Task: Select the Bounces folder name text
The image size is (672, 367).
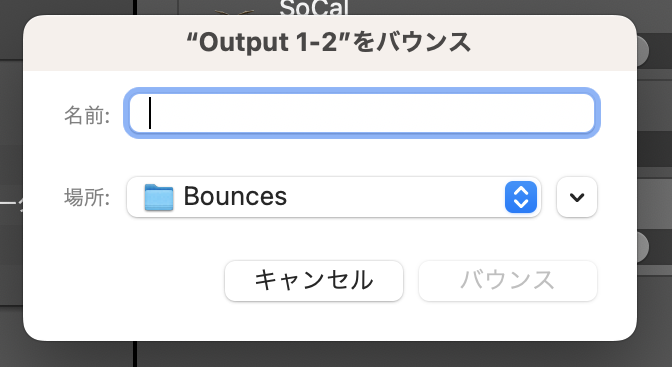Action: click(x=235, y=196)
